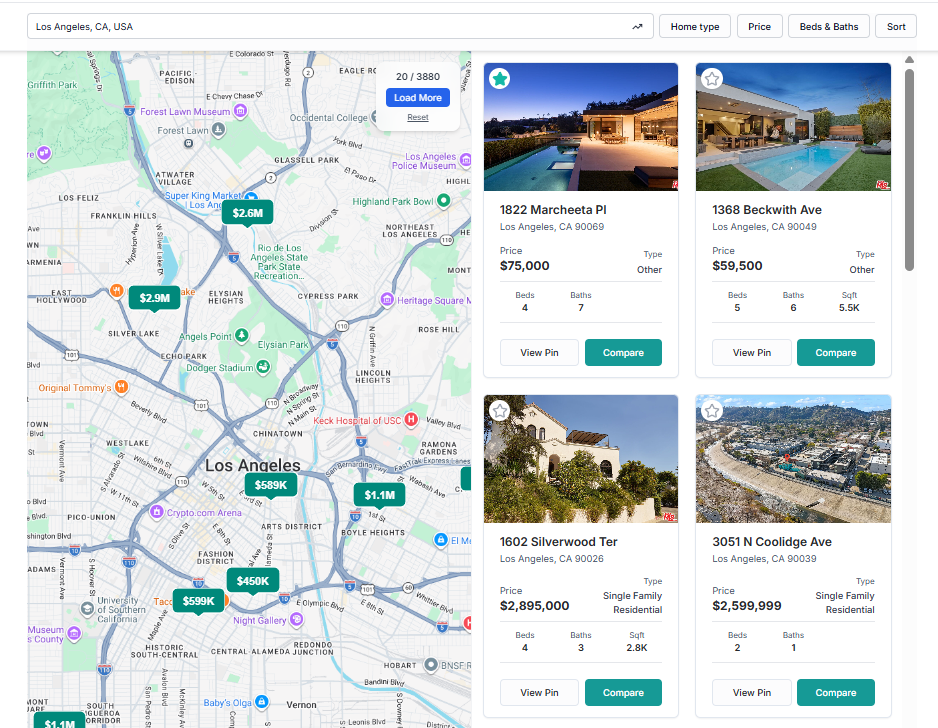Select the $589K map price pin
938x728 pixels.
point(270,485)
